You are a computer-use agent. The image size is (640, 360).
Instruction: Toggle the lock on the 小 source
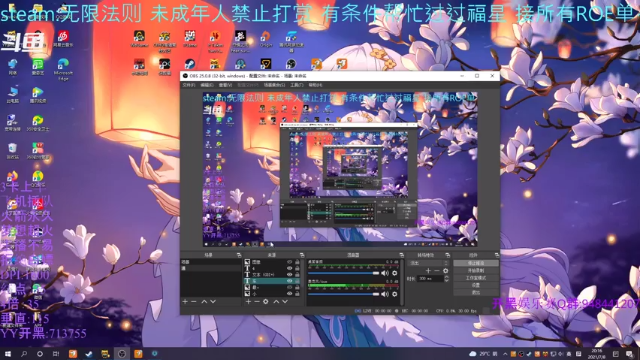tap(297, 293)
